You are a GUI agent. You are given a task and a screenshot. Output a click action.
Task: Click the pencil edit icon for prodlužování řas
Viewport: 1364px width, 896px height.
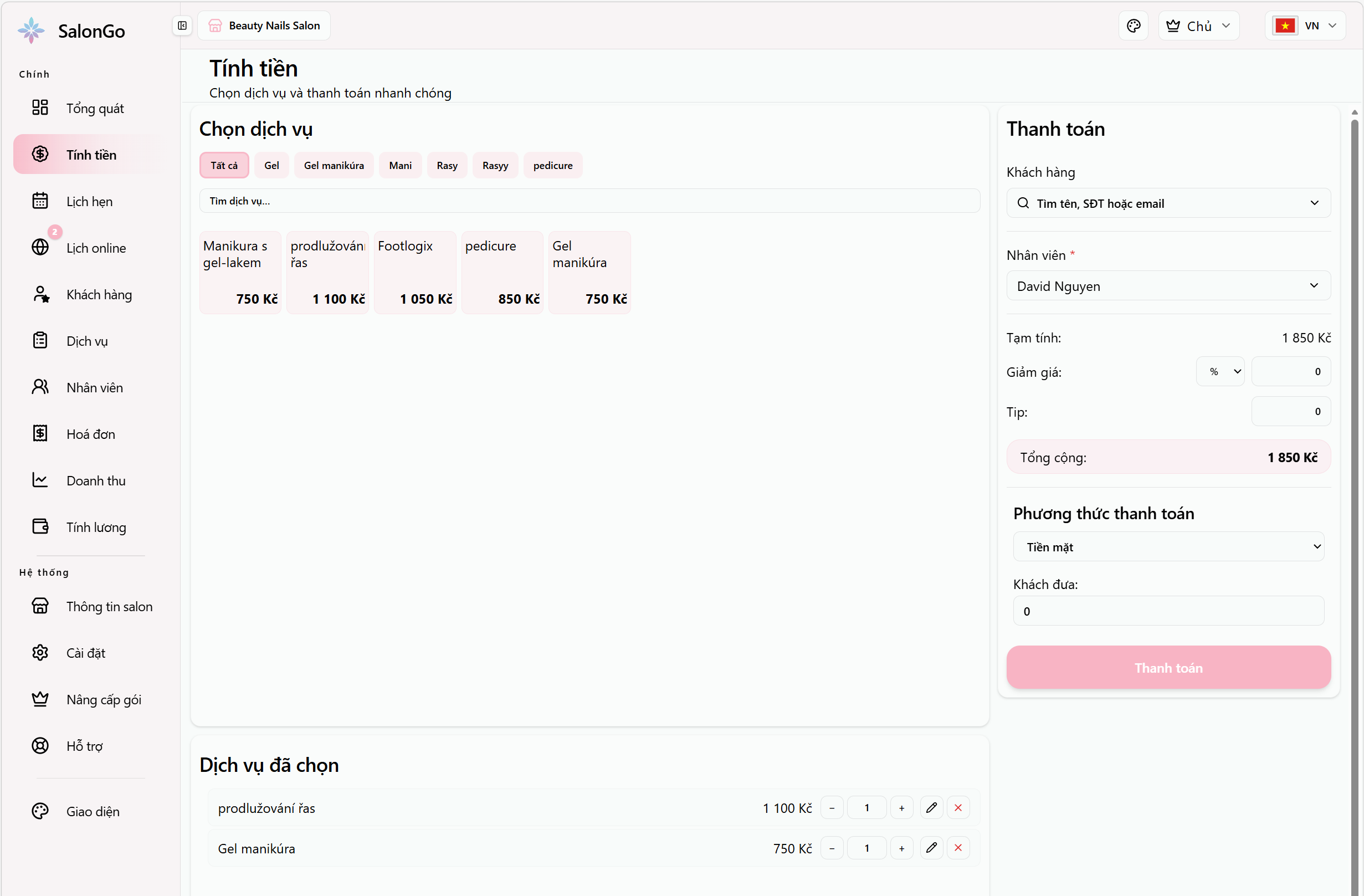coord(931,808)
